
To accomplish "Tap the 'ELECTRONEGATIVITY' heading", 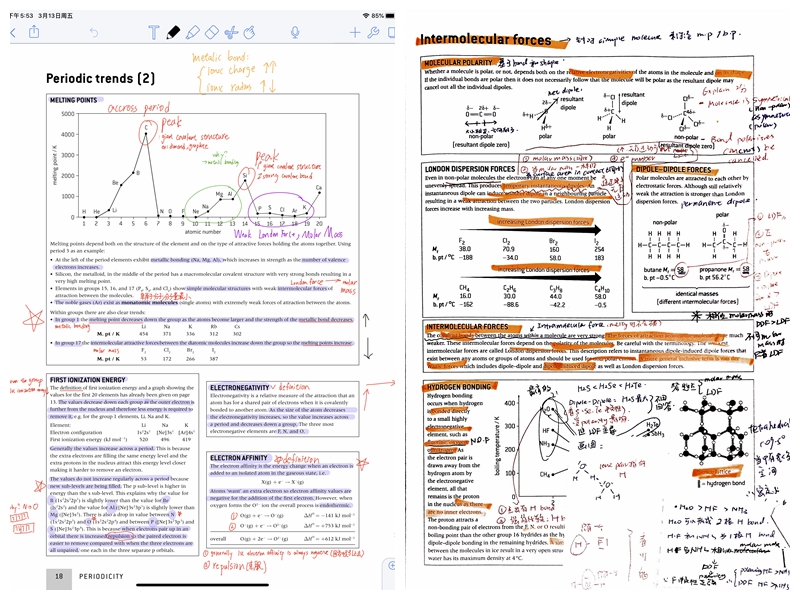I will tap(240, 388).
